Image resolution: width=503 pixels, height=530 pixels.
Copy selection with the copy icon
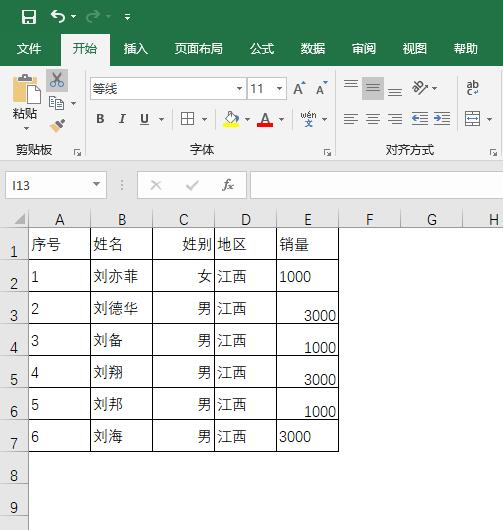pos(56,103)
